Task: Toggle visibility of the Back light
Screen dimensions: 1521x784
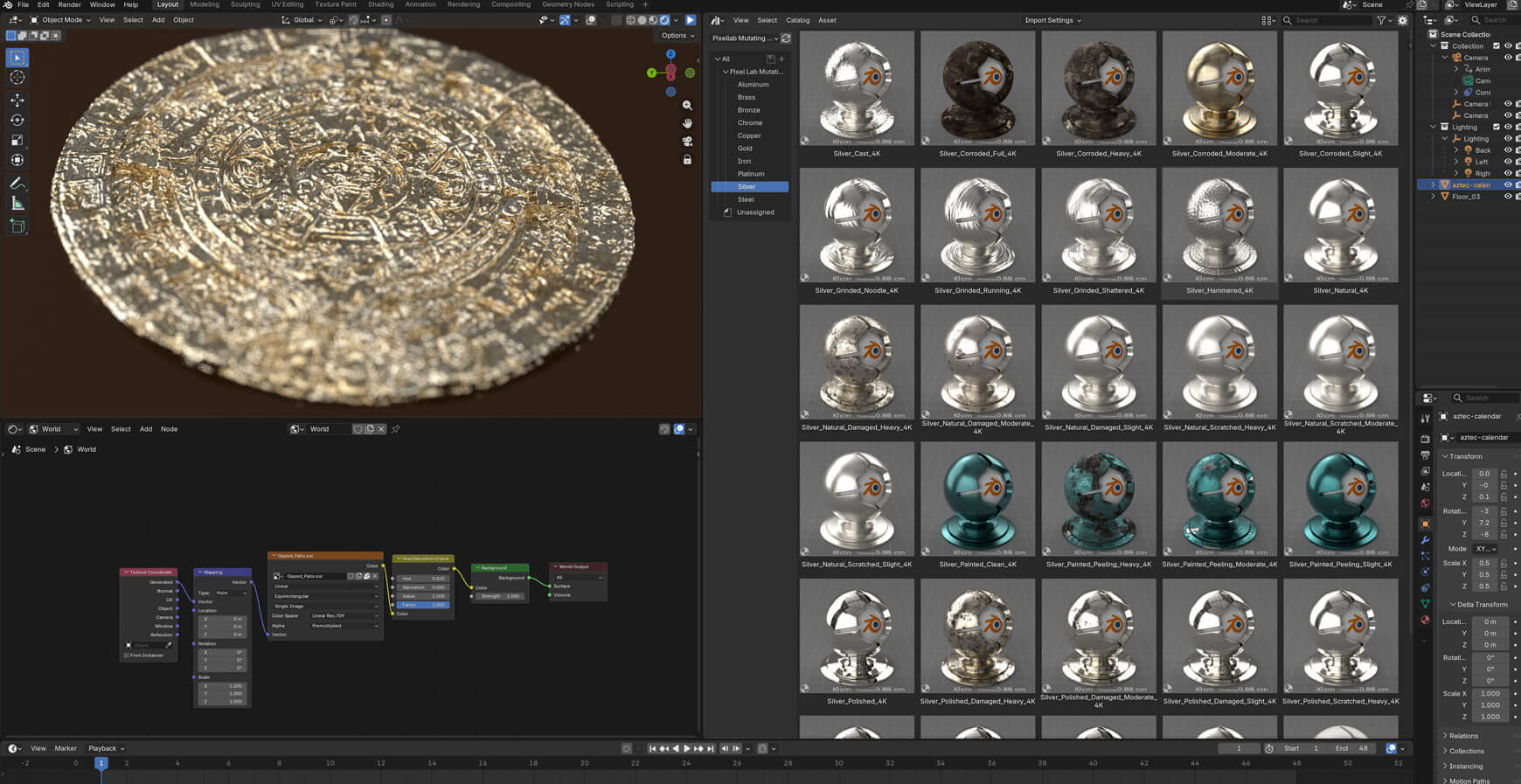Action: [x=1508, y=150]
